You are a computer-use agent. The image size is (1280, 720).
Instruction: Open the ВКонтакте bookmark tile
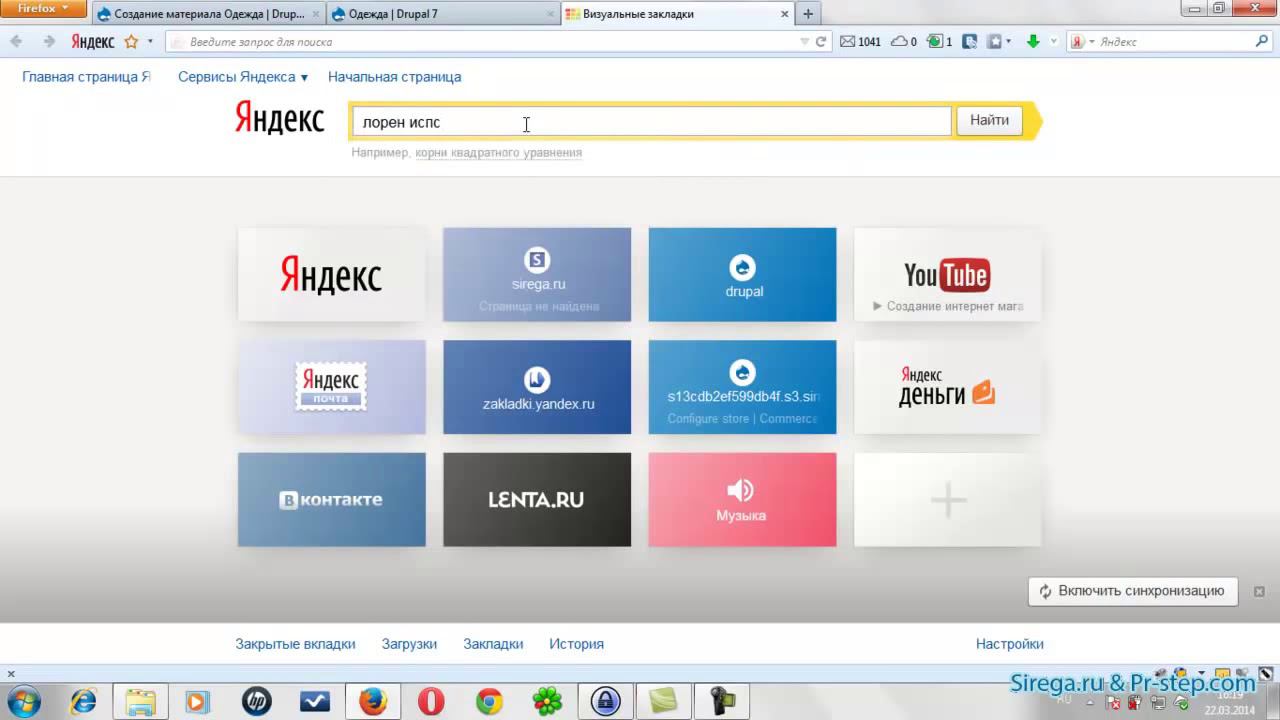pos(331,500)
